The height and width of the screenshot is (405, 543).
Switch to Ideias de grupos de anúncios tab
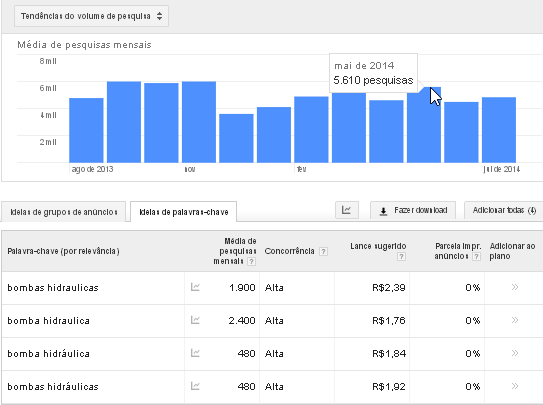(64, 212)
